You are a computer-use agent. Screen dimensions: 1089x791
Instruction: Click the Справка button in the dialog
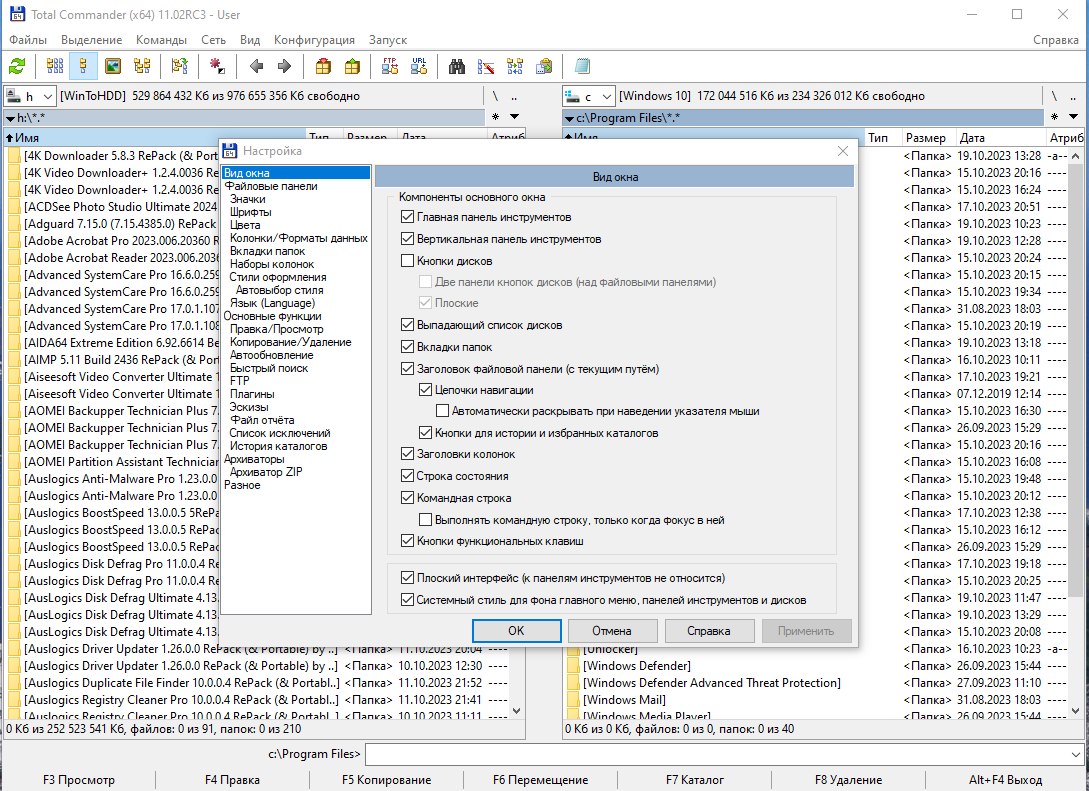pyautogui.click(x=708, y=631)
